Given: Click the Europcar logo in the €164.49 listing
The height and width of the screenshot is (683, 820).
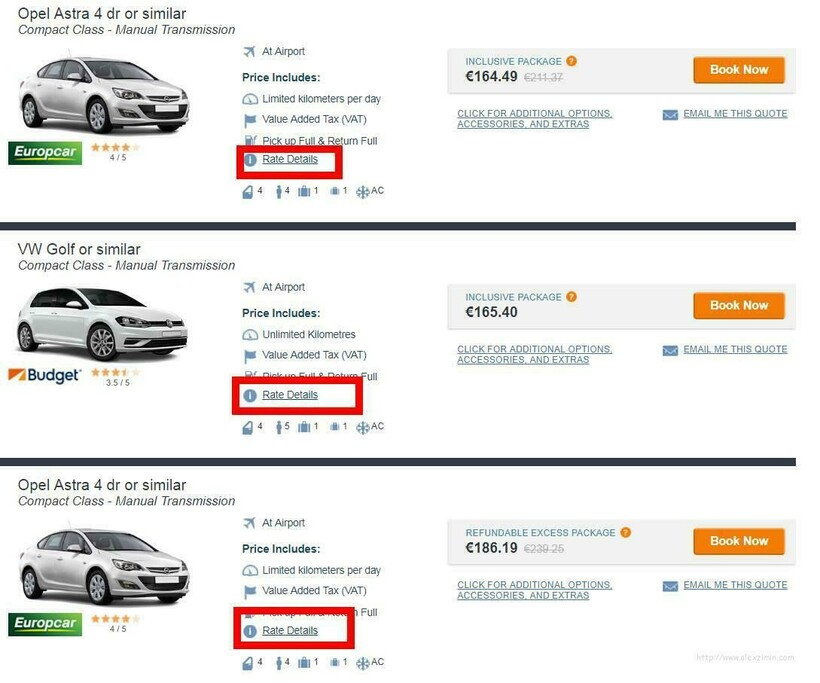Looking at the screenshot, I should point(45,153).
